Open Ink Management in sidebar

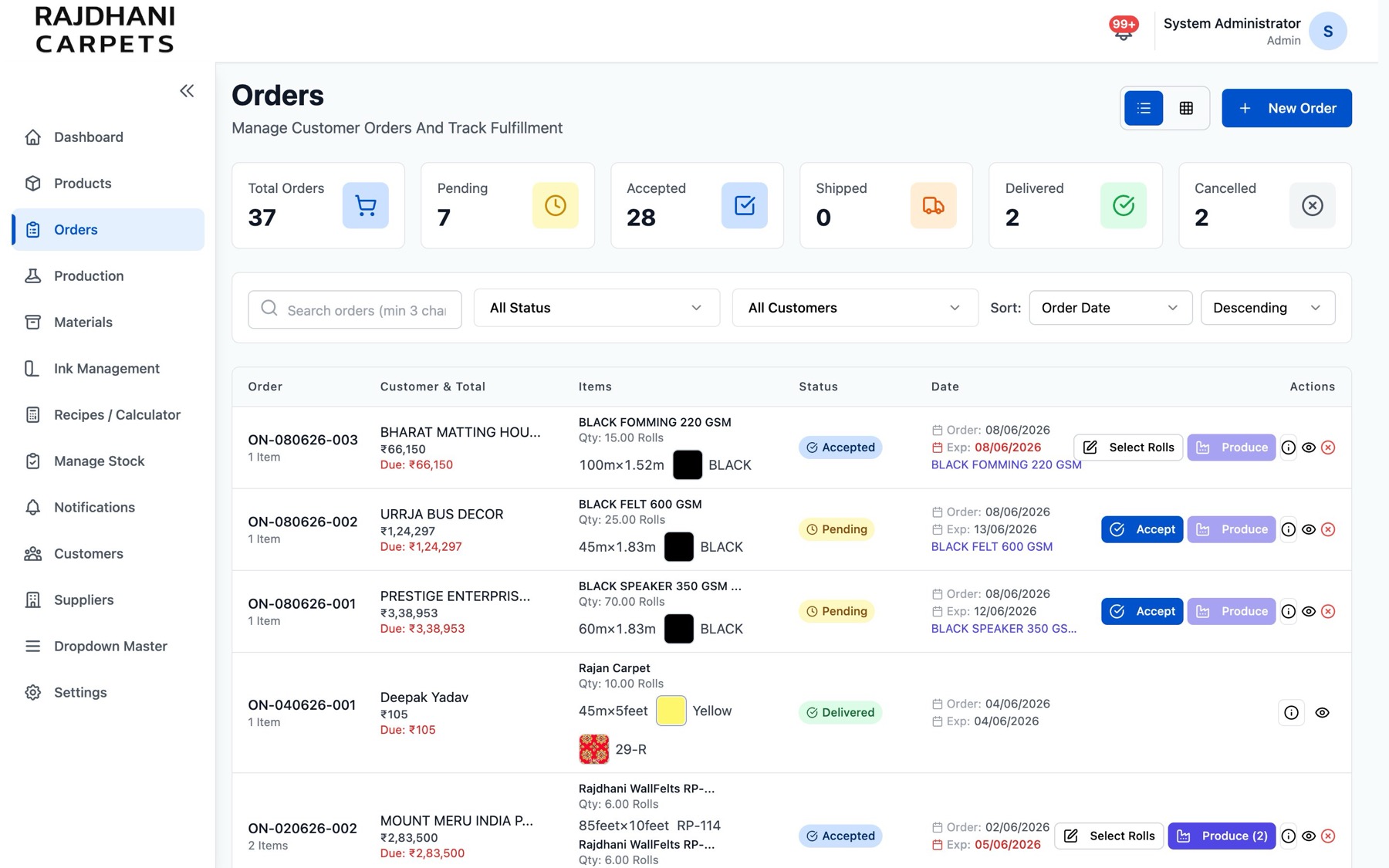pos(108,369)
